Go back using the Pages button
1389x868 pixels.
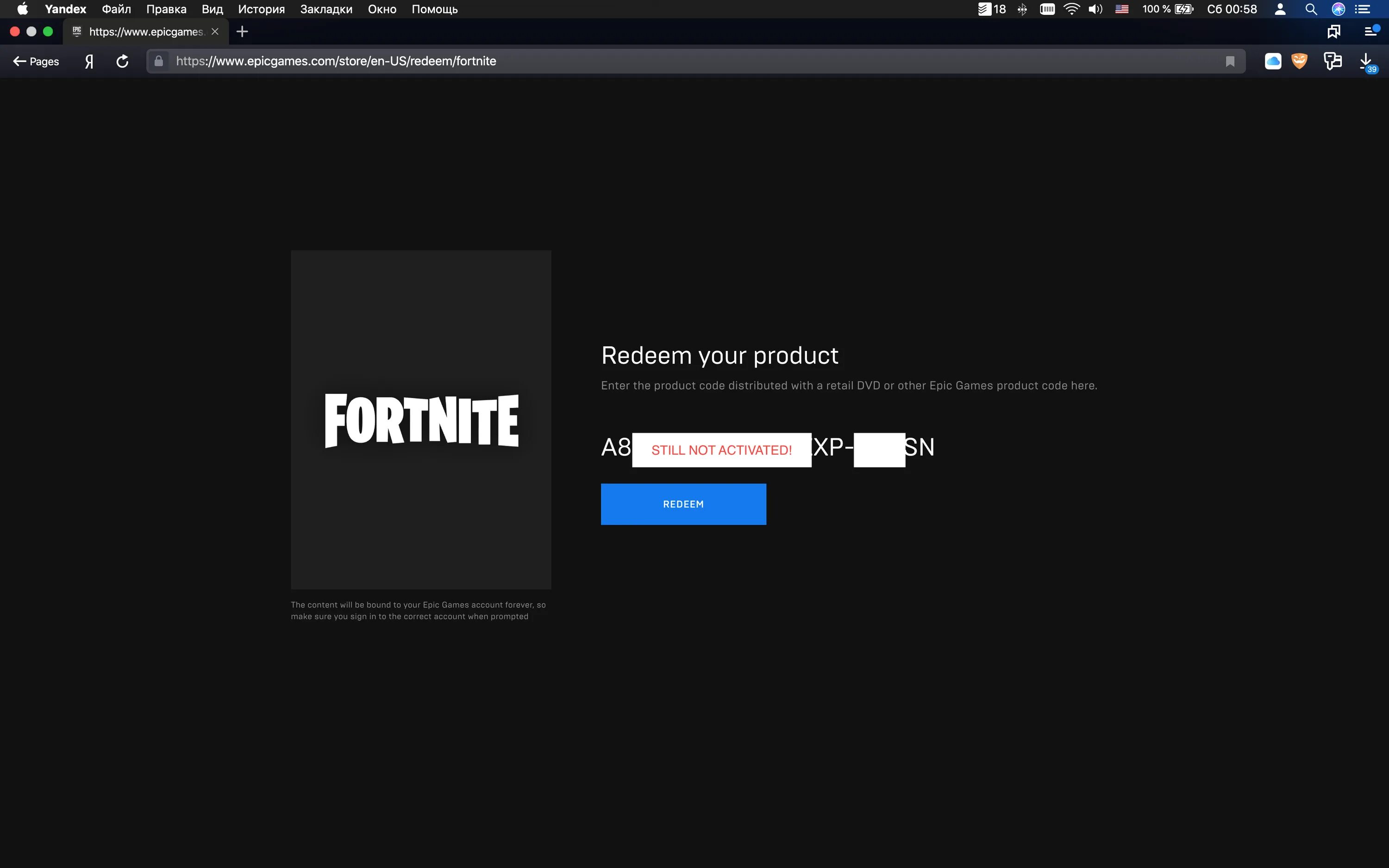(36, 62)
